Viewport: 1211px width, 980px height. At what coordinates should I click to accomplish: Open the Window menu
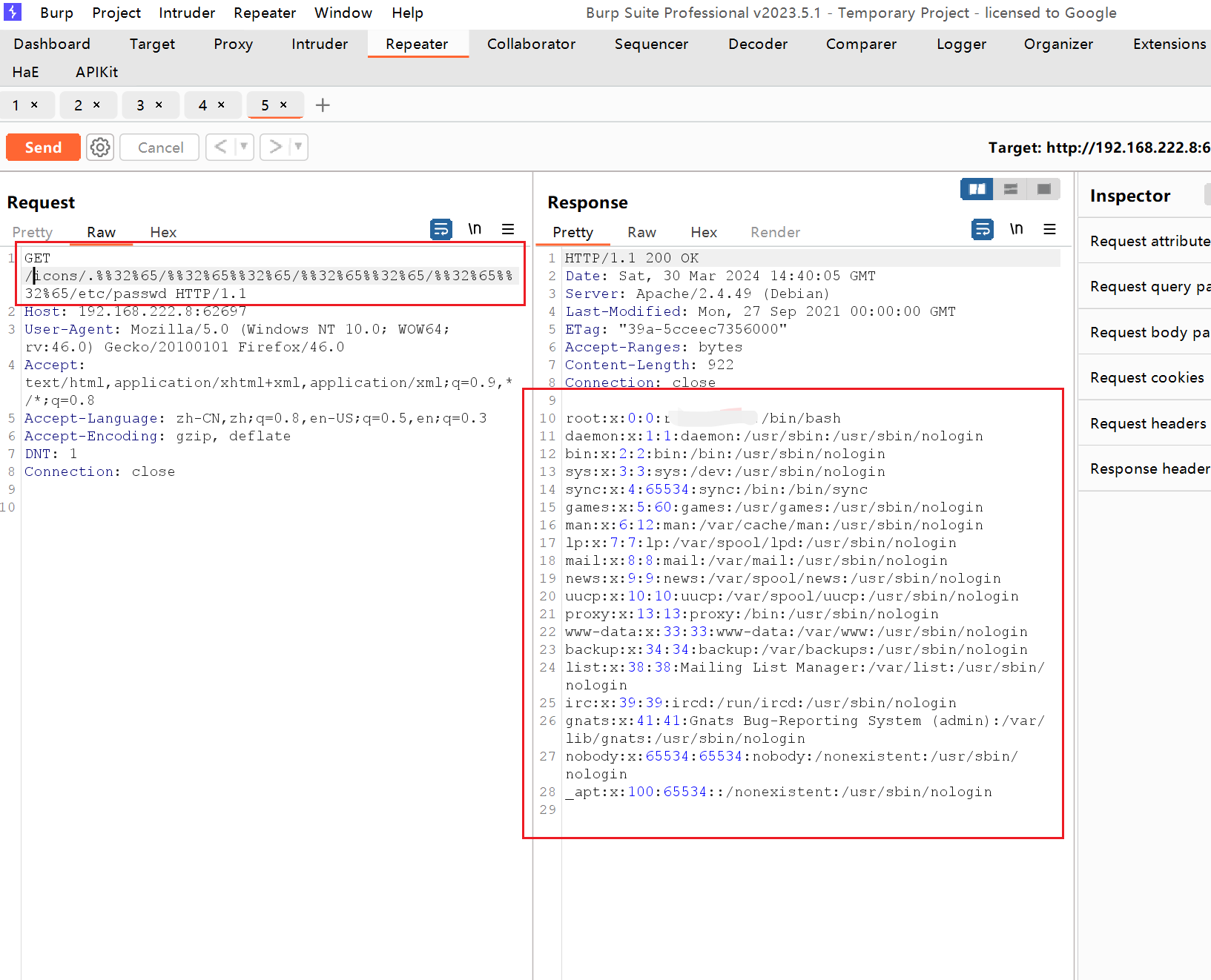pos(343,13)
